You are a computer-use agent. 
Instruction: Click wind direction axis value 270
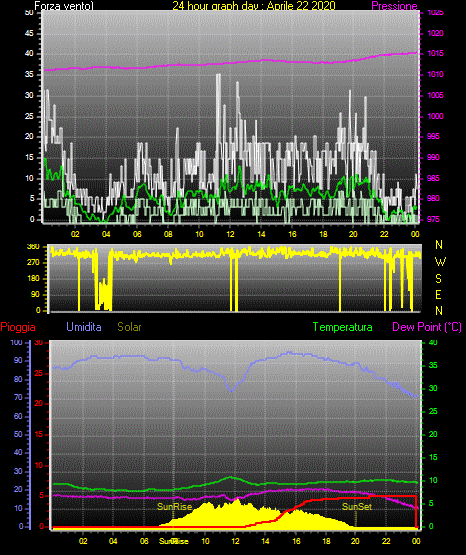[34, 263]
